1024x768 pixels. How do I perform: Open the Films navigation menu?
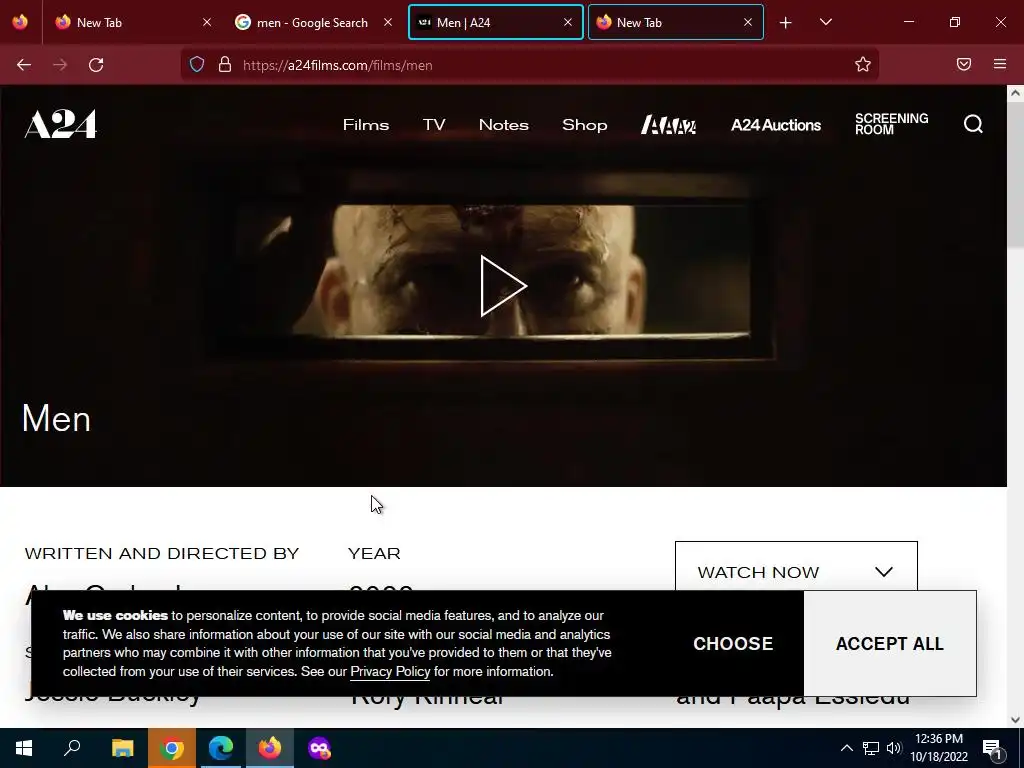point(366,125)
